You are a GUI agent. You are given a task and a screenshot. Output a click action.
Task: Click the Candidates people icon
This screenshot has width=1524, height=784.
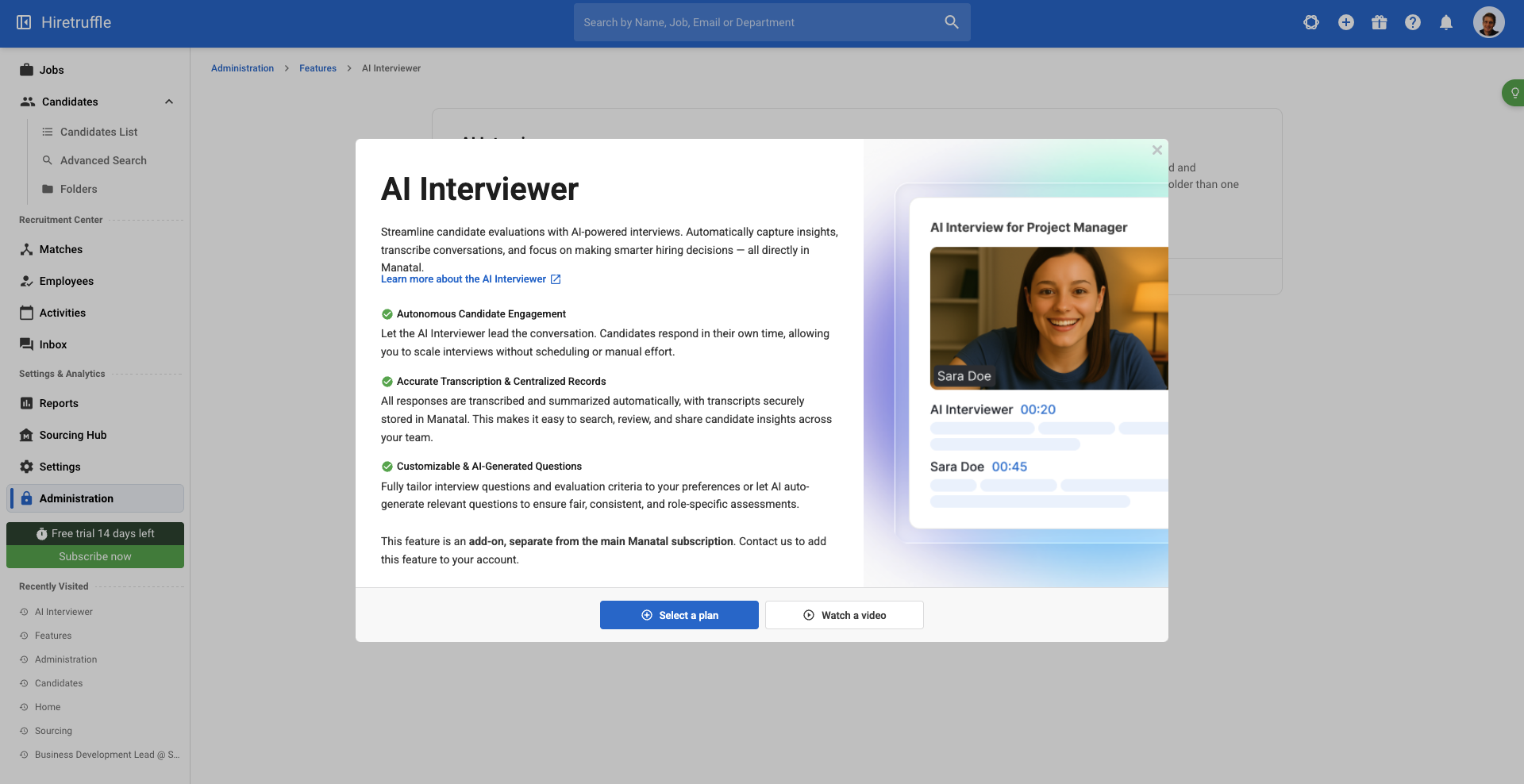pyautogui.click(x=28, y=102)
